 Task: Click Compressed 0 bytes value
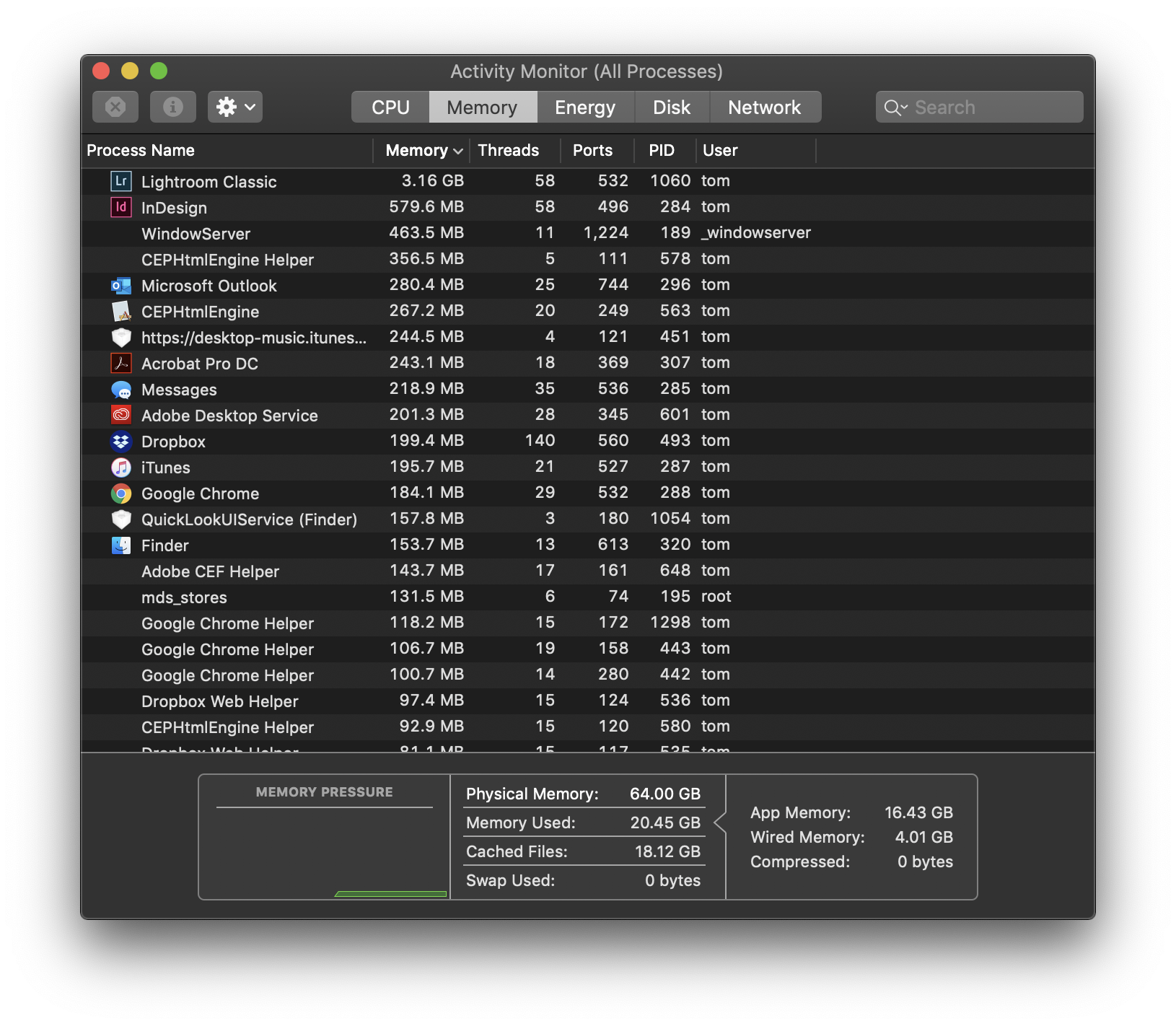[926, 861]
